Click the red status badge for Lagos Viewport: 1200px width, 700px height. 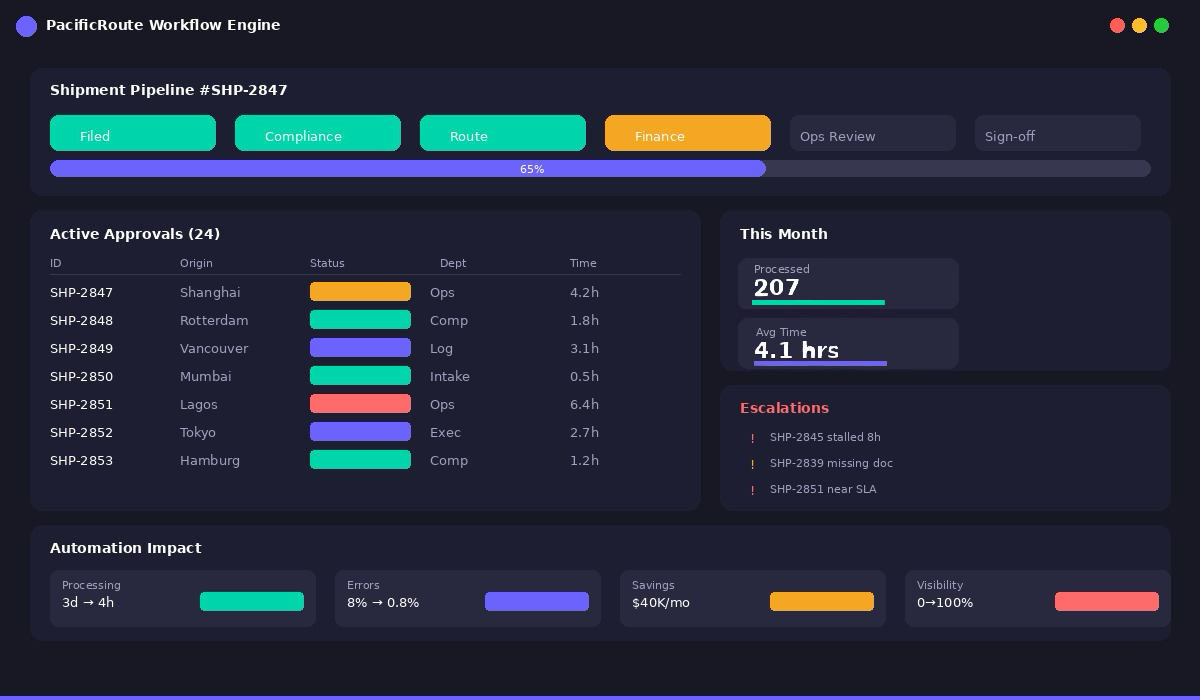tap(360, 404)
